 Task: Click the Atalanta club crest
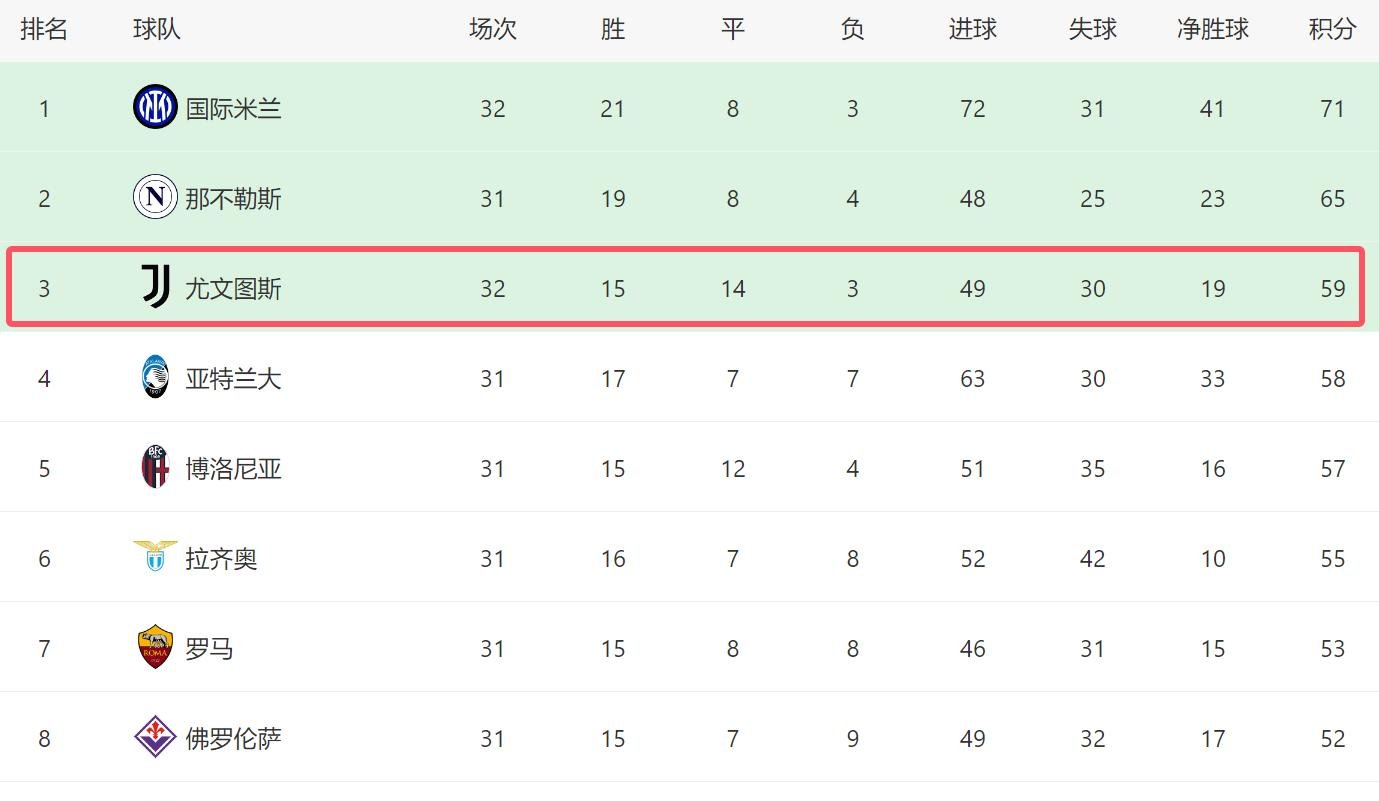tap(155, 378)
